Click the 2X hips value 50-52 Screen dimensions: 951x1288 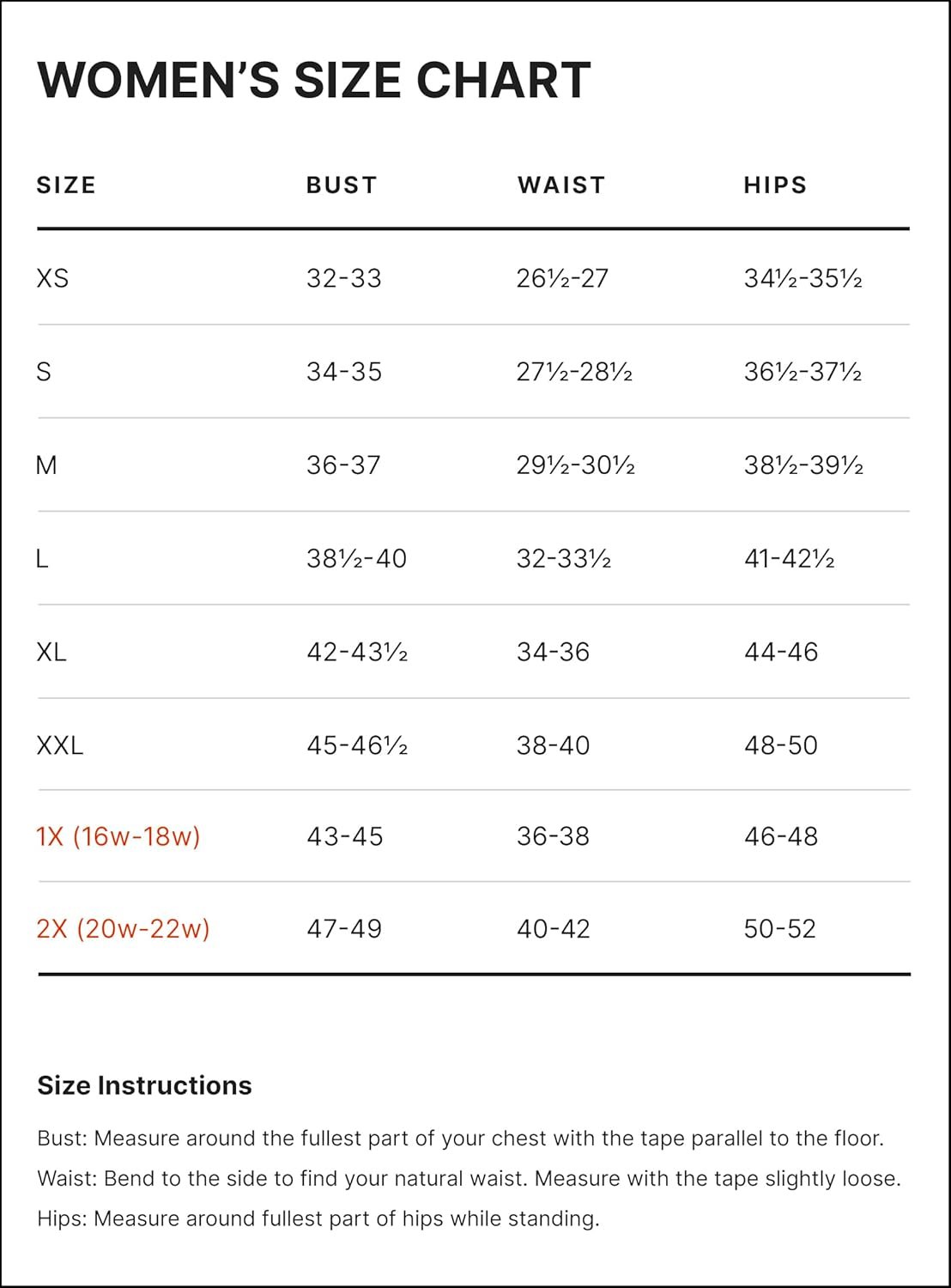(x=779, y=928)
